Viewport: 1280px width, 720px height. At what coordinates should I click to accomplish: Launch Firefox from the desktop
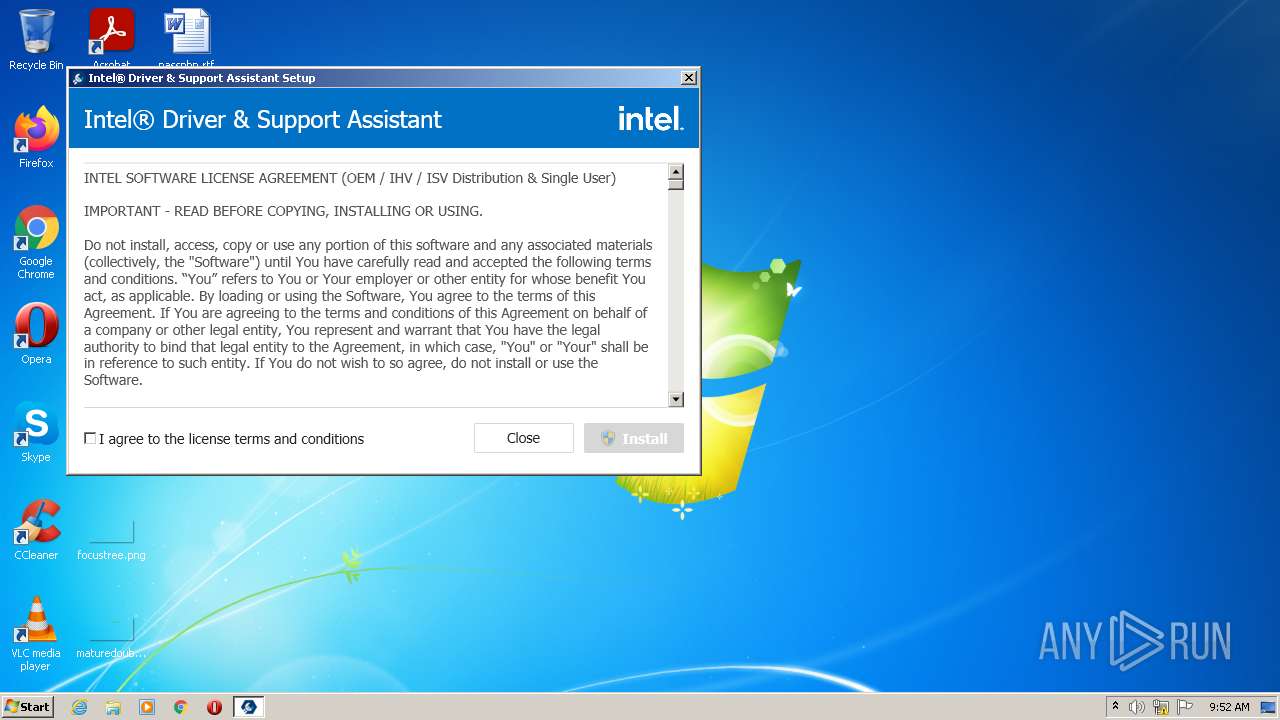pyautogui.click(x=36, y=137)
